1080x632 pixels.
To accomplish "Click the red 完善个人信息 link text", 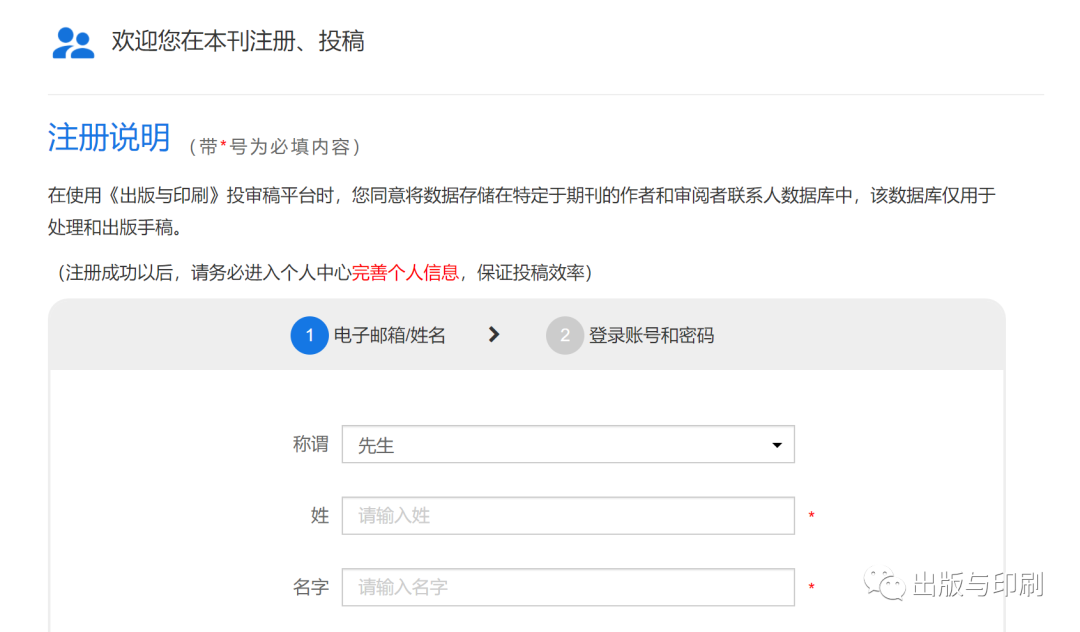I will pos(405,273).
